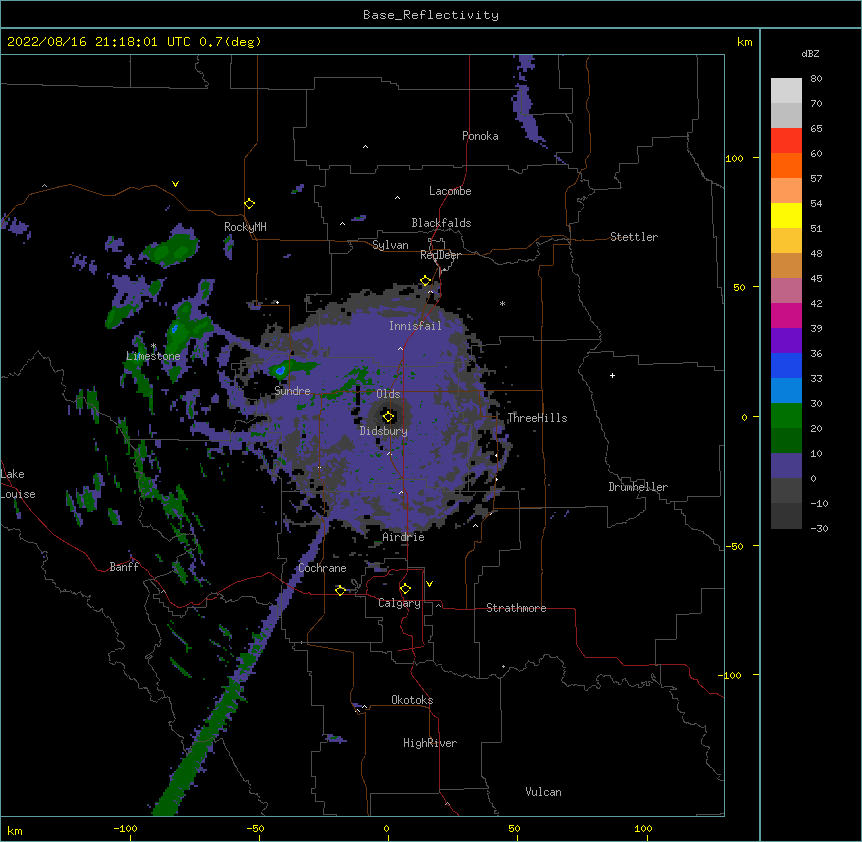Select the white 80 dBZ color swatch
Image resolution: width=862 pixels, height=842 pixels.
pos(786,90)
